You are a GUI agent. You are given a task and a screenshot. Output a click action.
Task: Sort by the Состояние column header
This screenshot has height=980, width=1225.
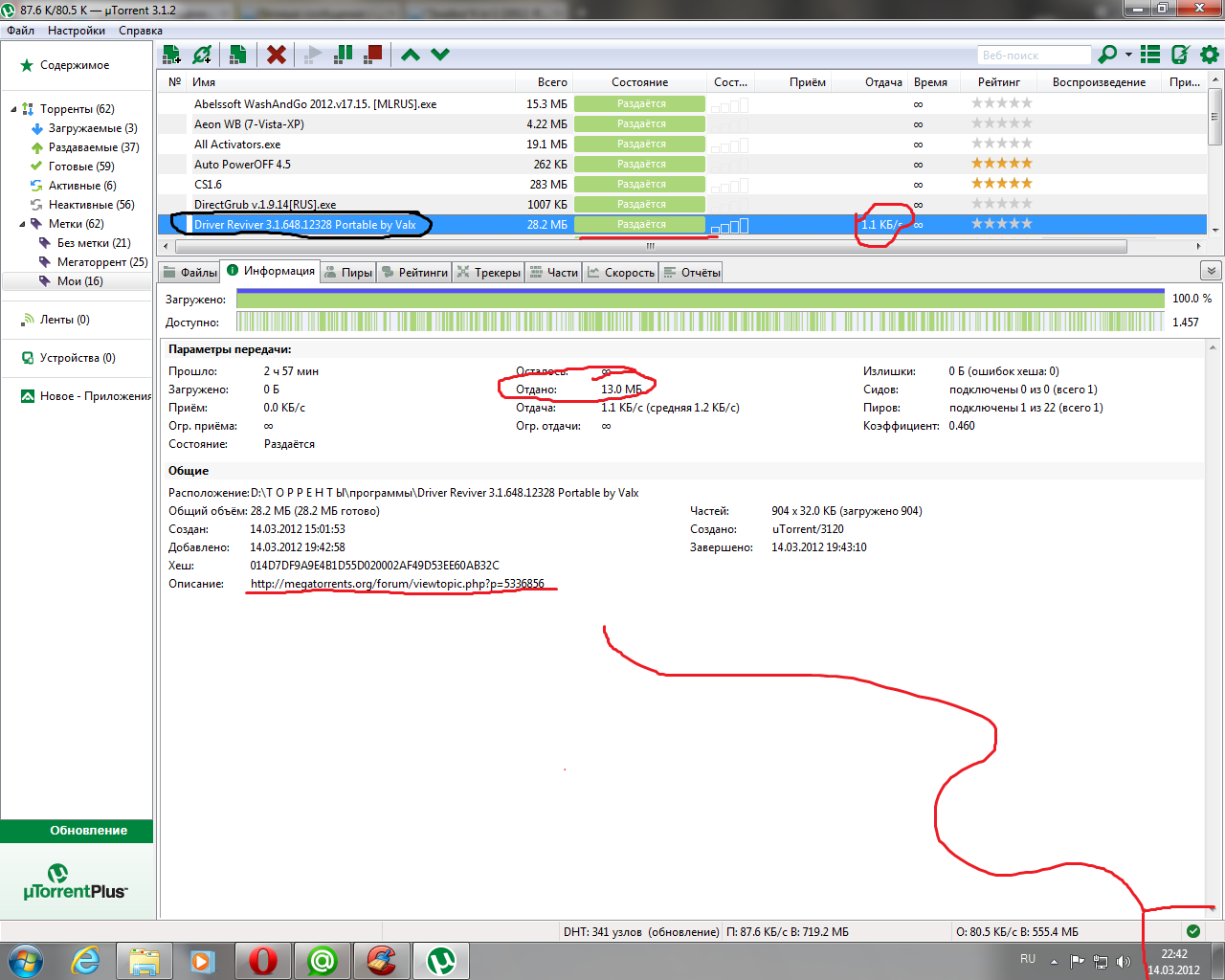pyautogui.click(x=639, y=82)
